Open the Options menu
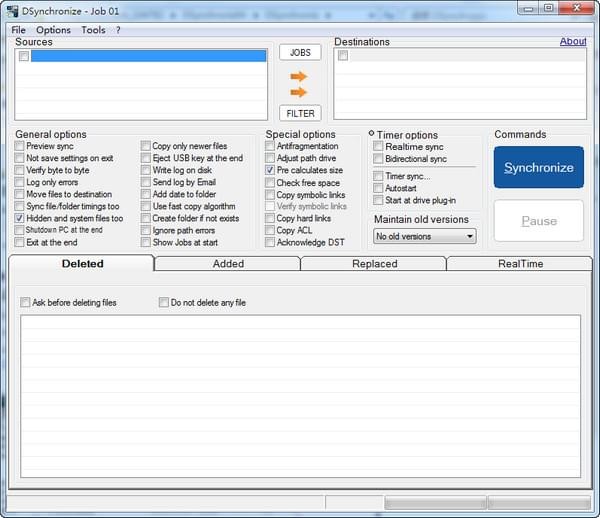Screen dimensions: 600x518 [x=54, y=30]
